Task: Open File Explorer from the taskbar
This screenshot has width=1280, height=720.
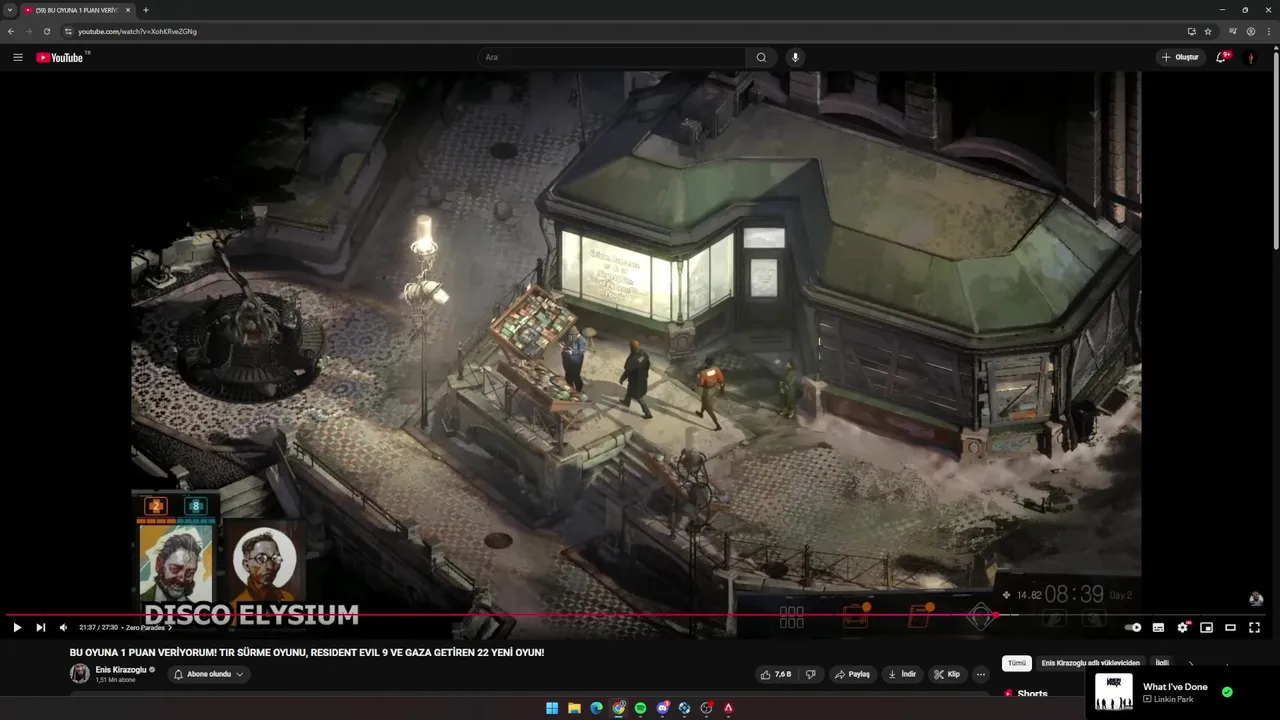Action: click(574, 708)
